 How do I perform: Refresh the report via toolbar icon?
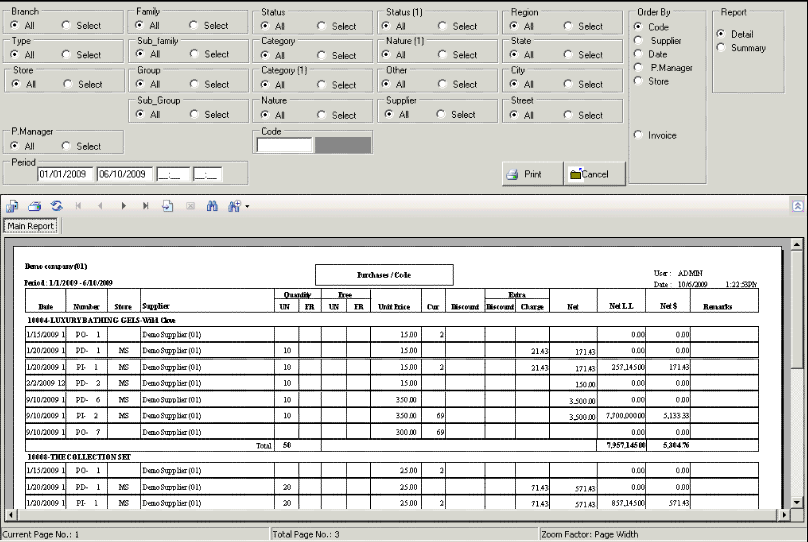pyautogui.click(x=57, y=205)
